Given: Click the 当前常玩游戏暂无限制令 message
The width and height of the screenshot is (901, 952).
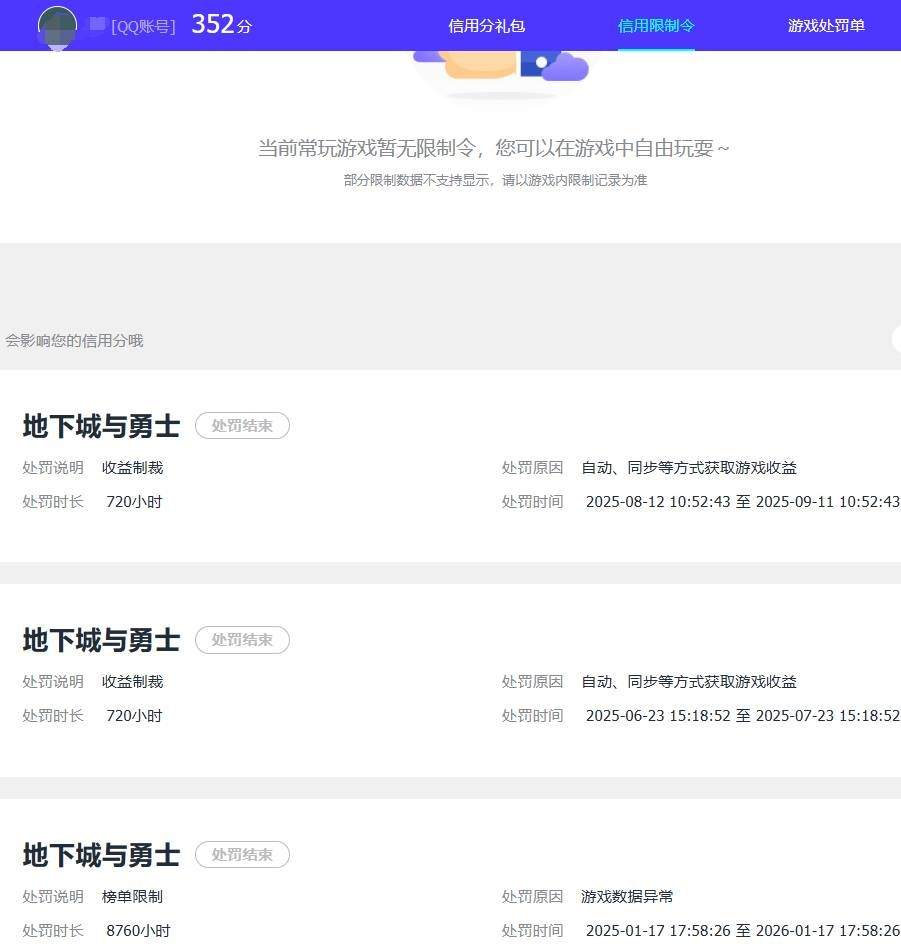Looking at the screenshot, I should [494, 148].
